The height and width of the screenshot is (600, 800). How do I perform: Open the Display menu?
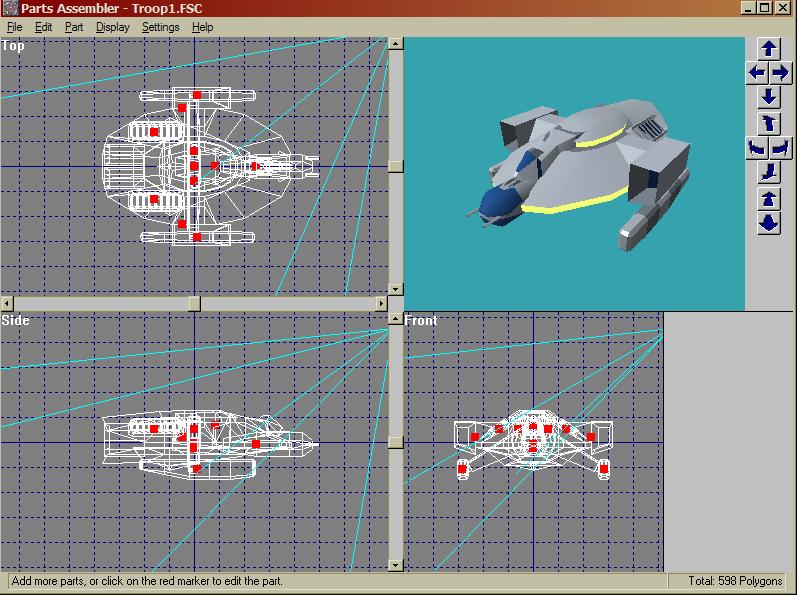pos(112,27)
